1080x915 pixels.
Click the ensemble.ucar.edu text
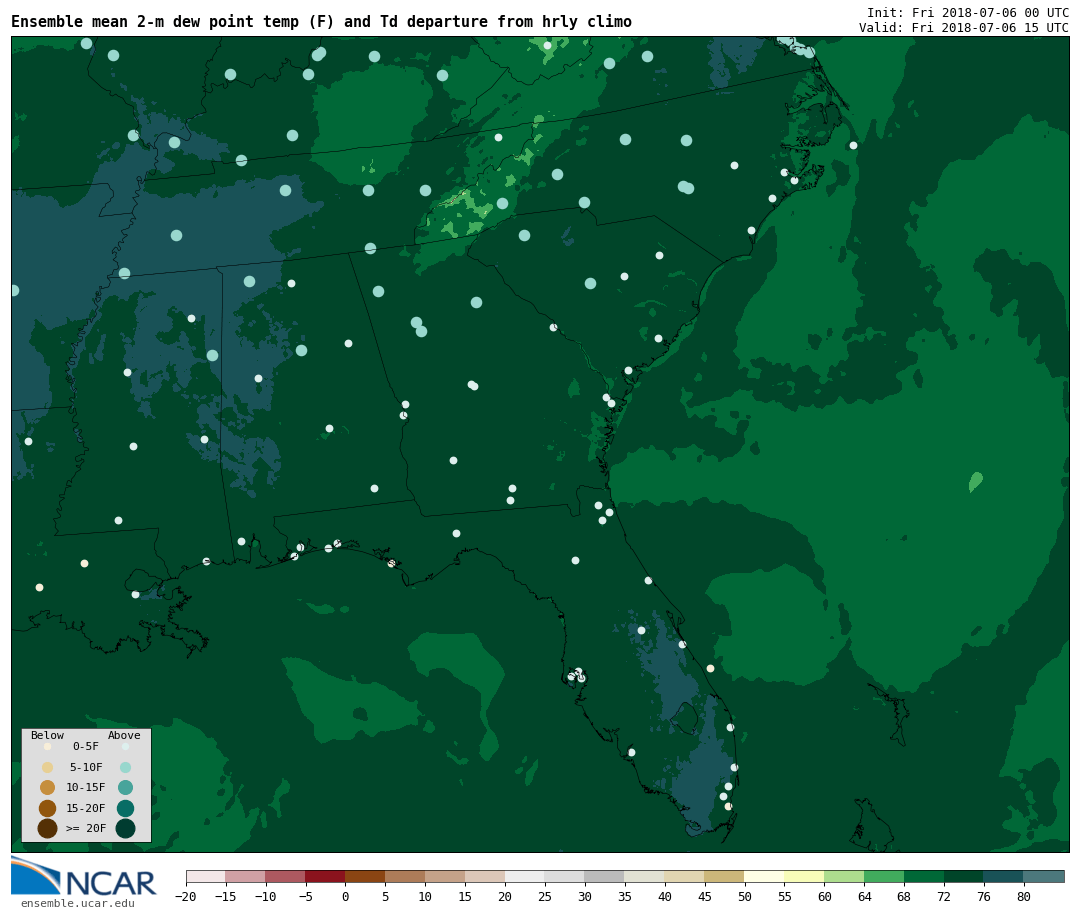(x=78, y=903)
